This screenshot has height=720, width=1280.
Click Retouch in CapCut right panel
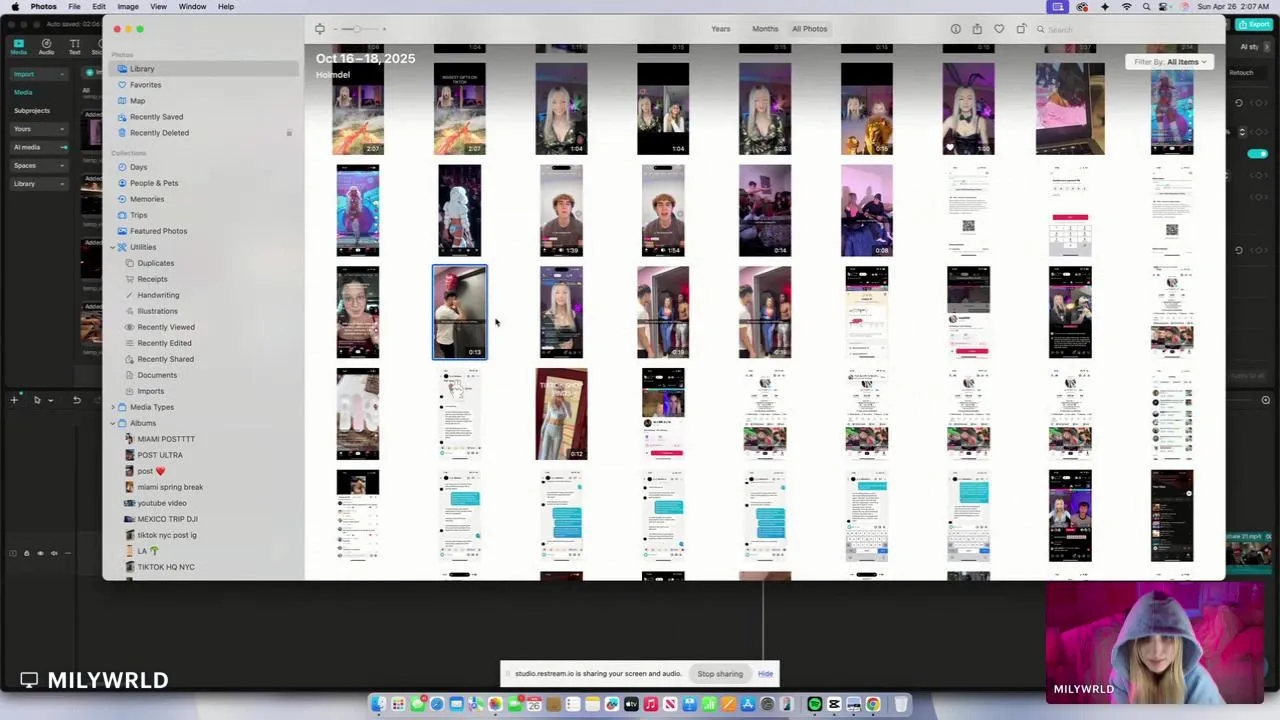coord(1241,73)
